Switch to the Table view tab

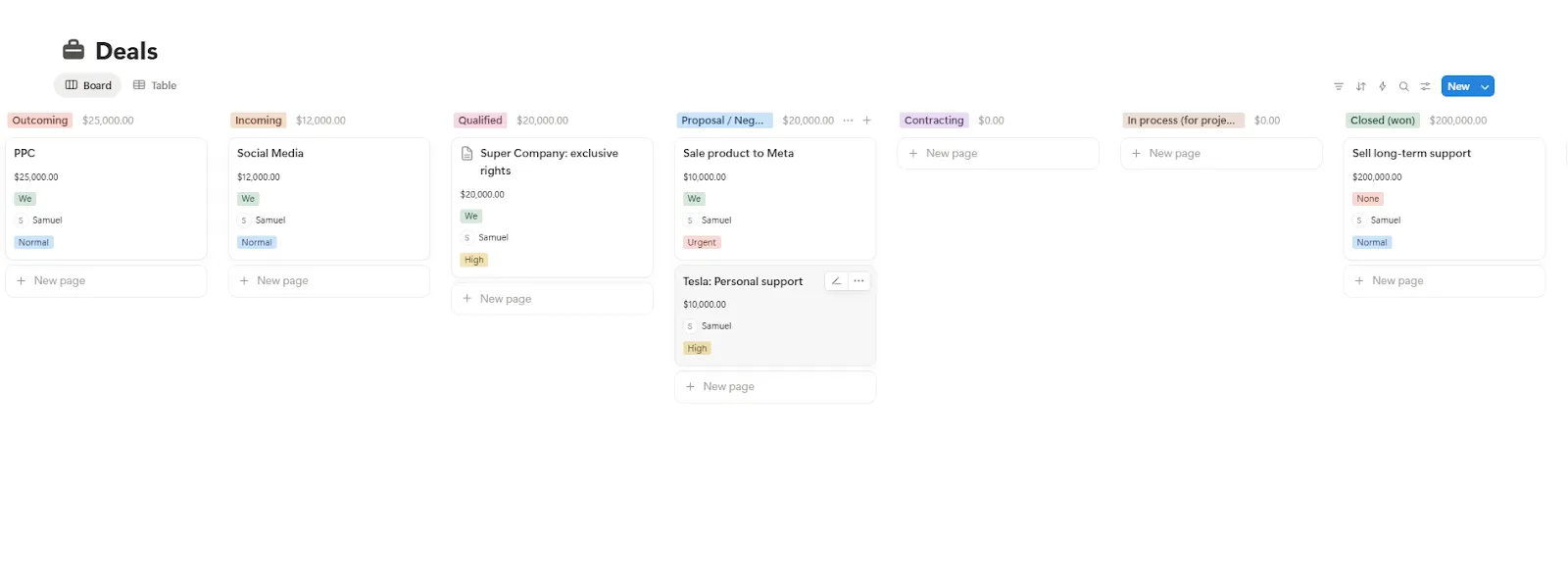155,85
